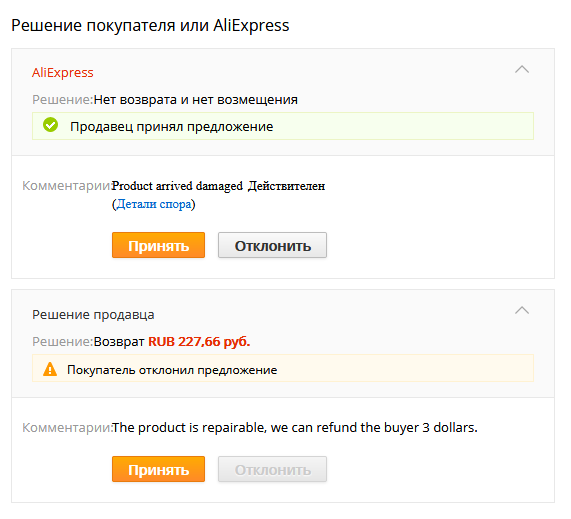Accept the AliExpress decision with Принять
571x519 pixels.
tap(158, 245)
